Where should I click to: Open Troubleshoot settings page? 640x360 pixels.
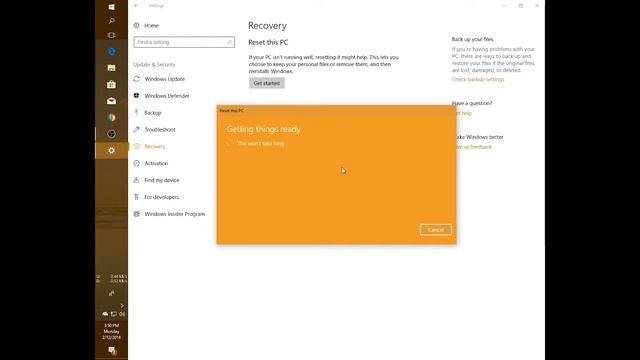160,129
